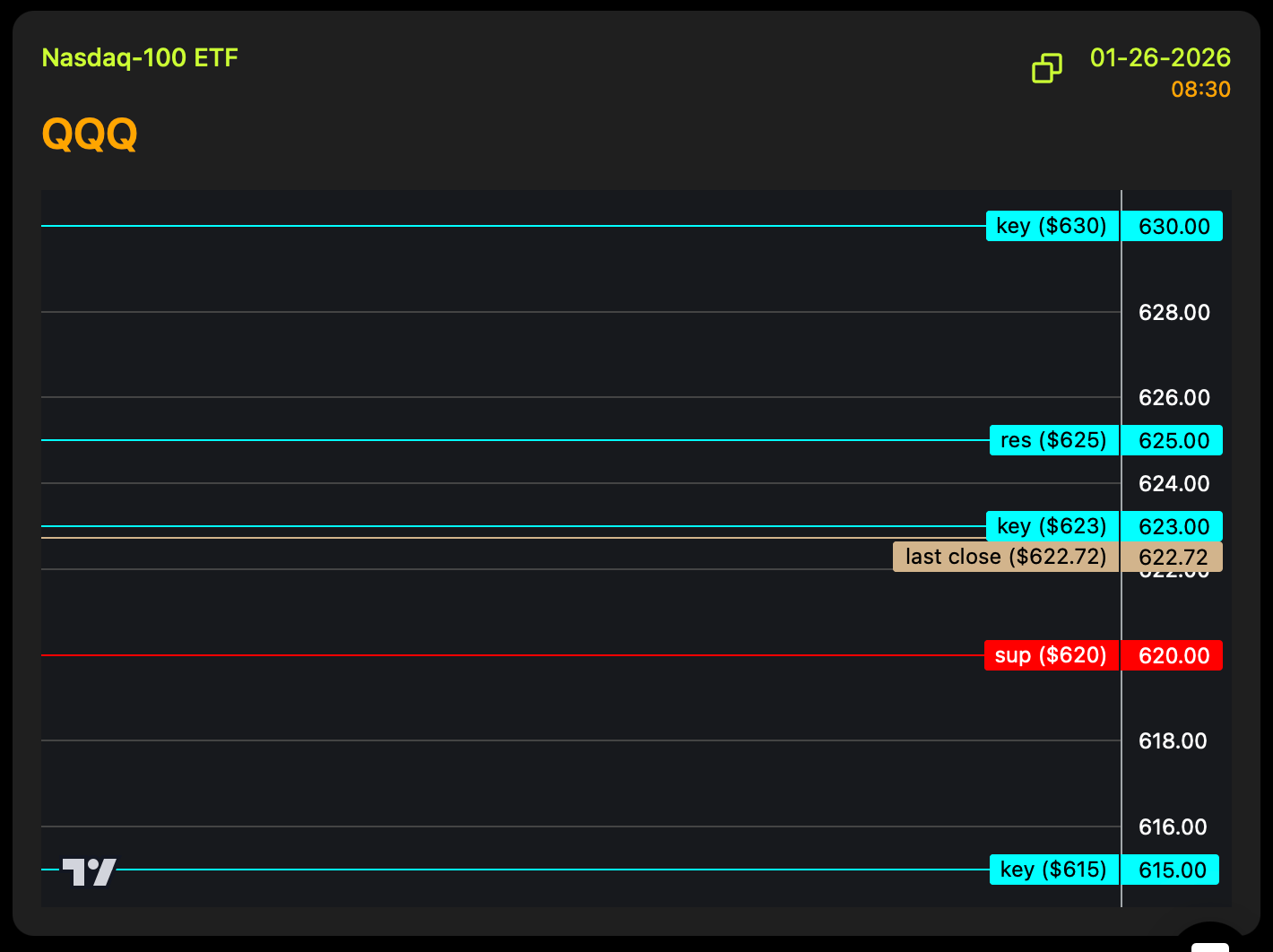The height and width of the screenshot is (952, 1273).
Task: Select the key ($630) level label
Action: click(x=1052, y=226)
